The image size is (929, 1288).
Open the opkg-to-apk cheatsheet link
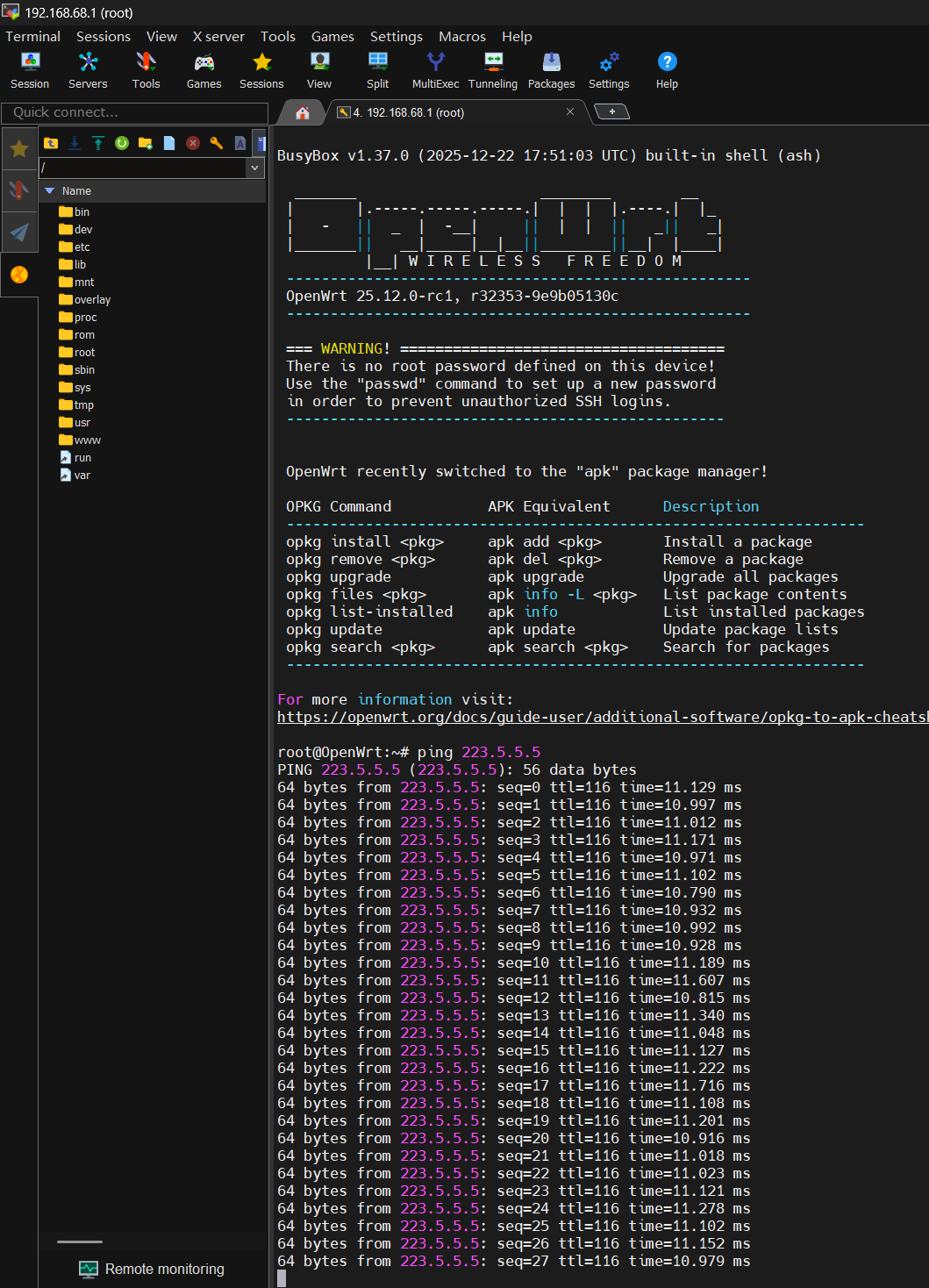click(602, 717)
